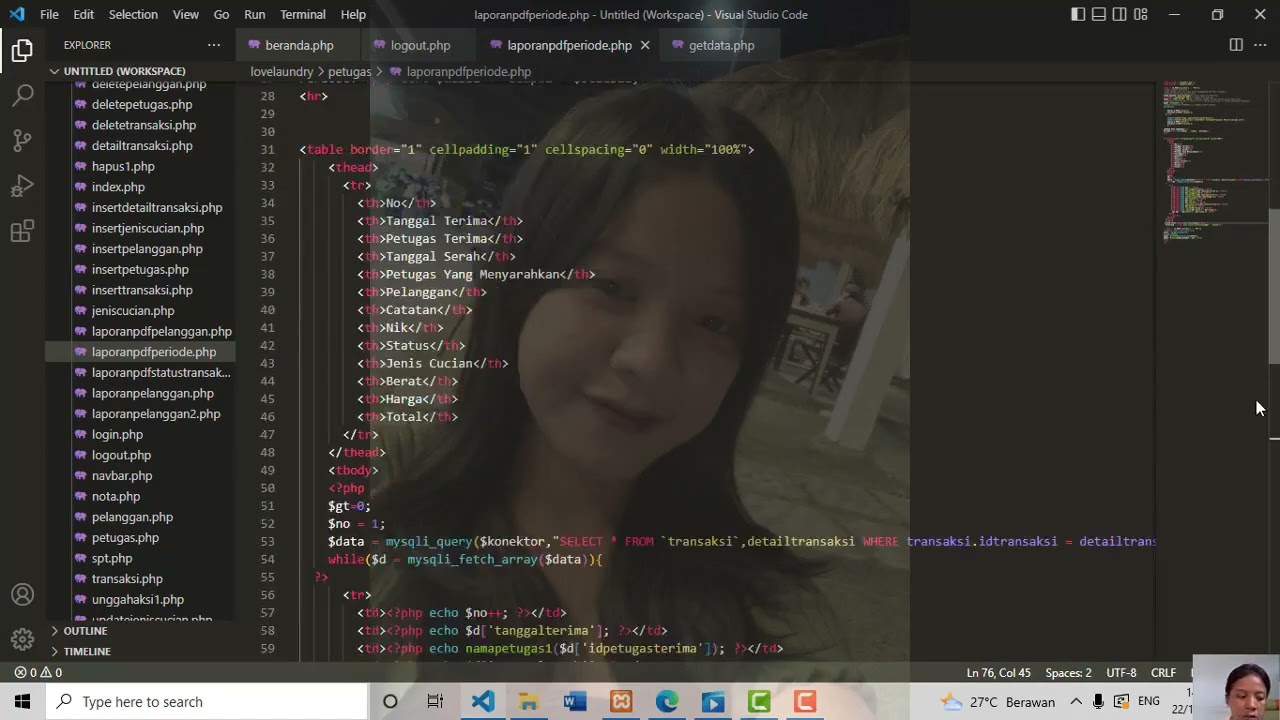This screenshot has height=720, width=1280.
Task: Click lovelaundry breadcrumb segment
Action: click(x=281, y=72)
